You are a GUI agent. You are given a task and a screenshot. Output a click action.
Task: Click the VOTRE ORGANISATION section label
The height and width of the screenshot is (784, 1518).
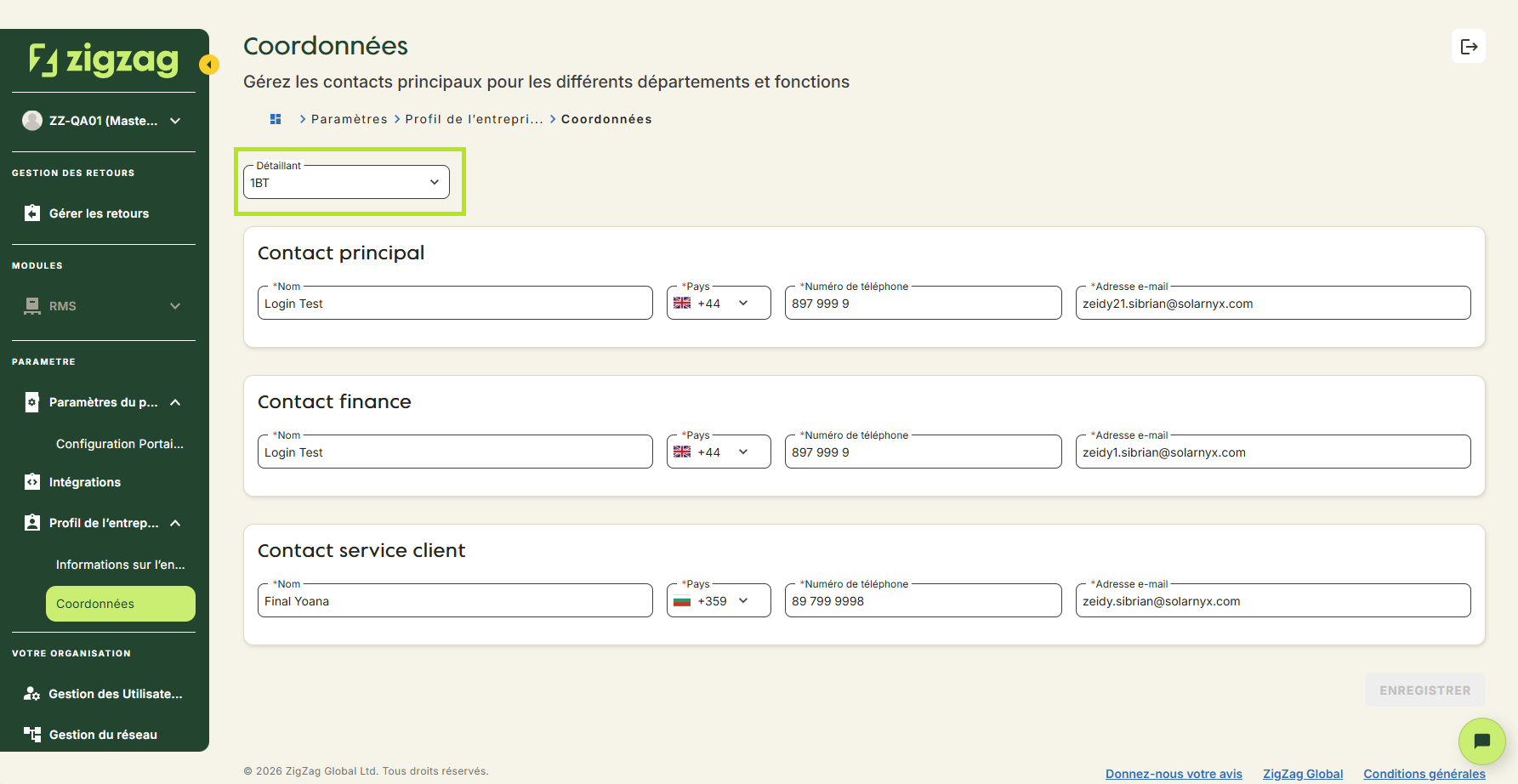(71, 653)
